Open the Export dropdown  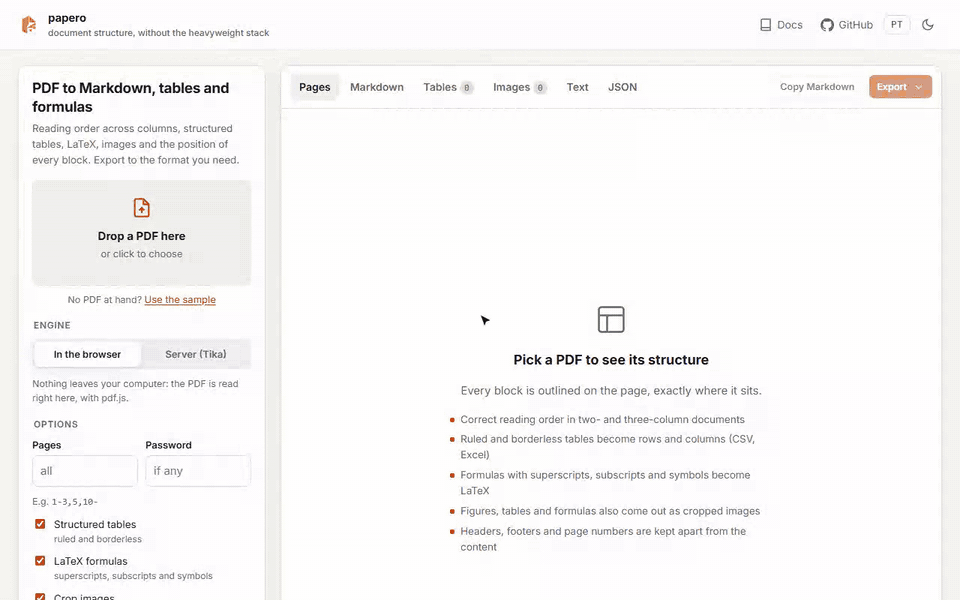(x=900, y=87)
